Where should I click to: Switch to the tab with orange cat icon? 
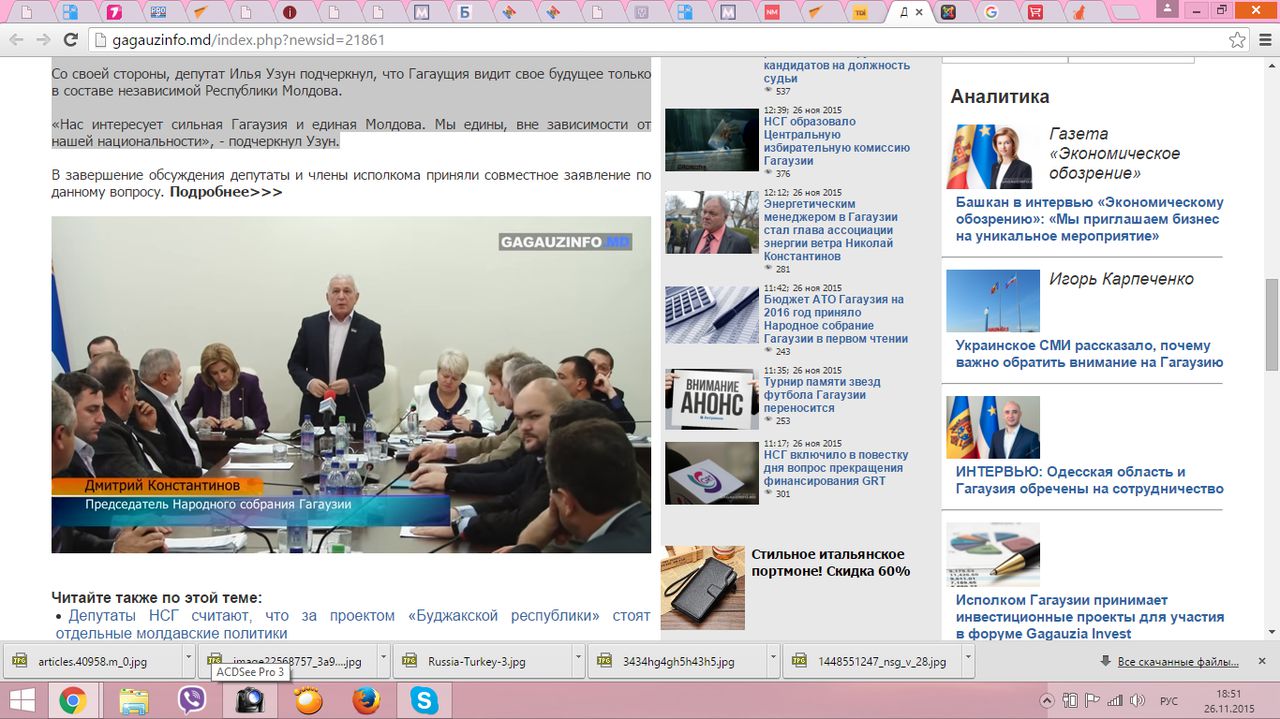pos(1079,12)
